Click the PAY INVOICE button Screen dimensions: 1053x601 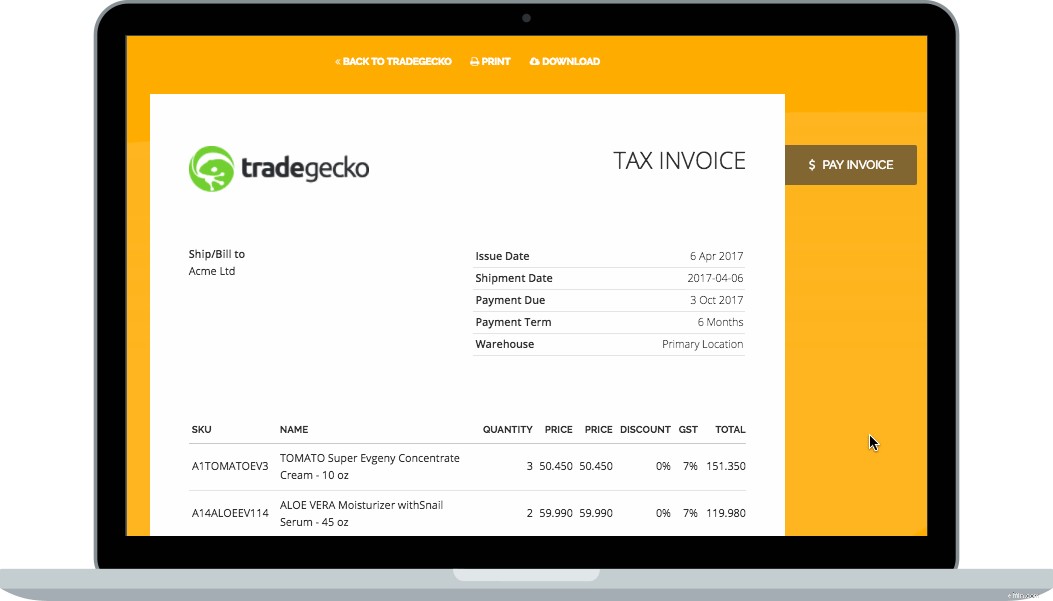tap(850, 165)
